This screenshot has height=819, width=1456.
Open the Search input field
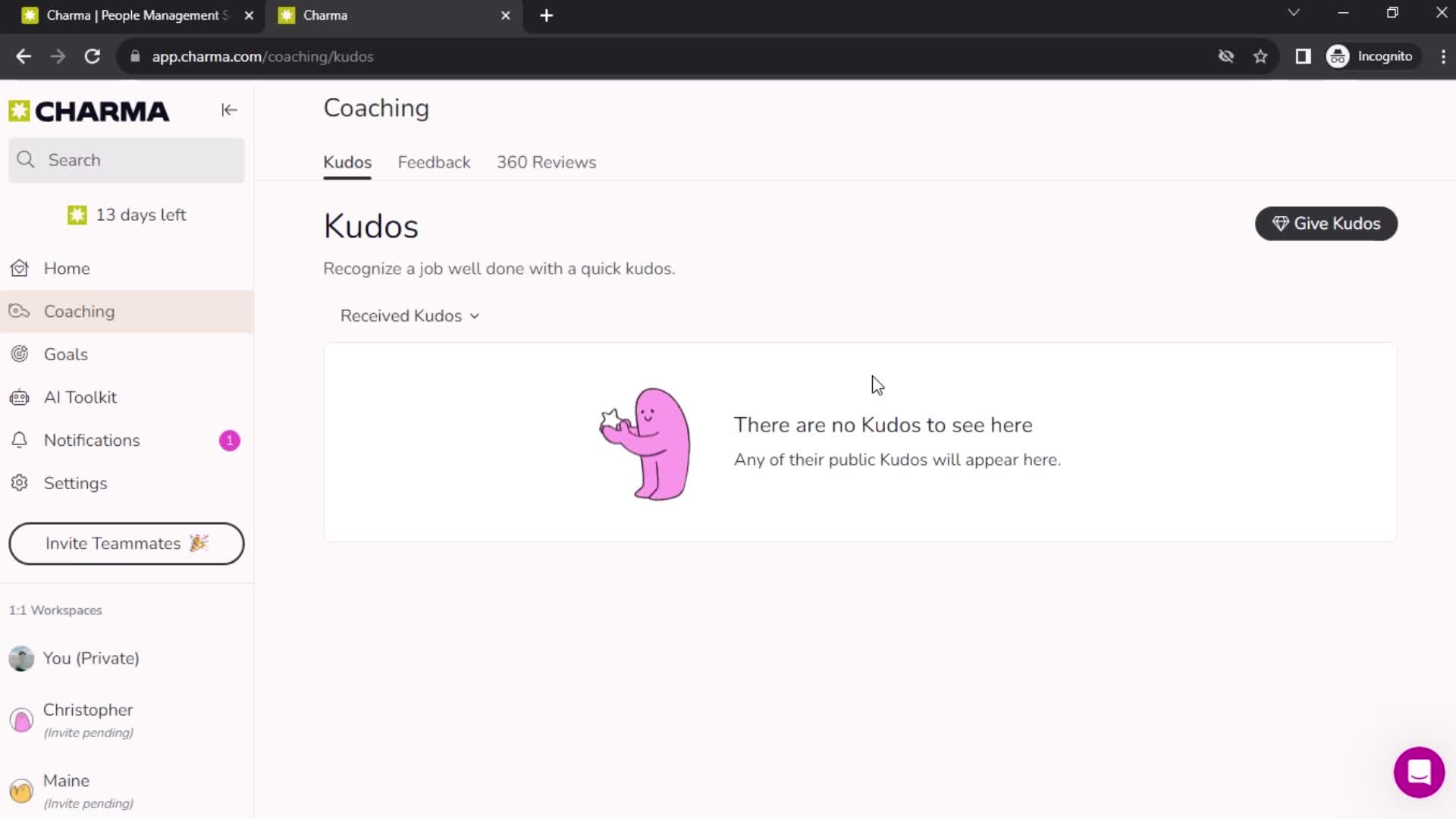pyautogui.click(x=127, y=159)
